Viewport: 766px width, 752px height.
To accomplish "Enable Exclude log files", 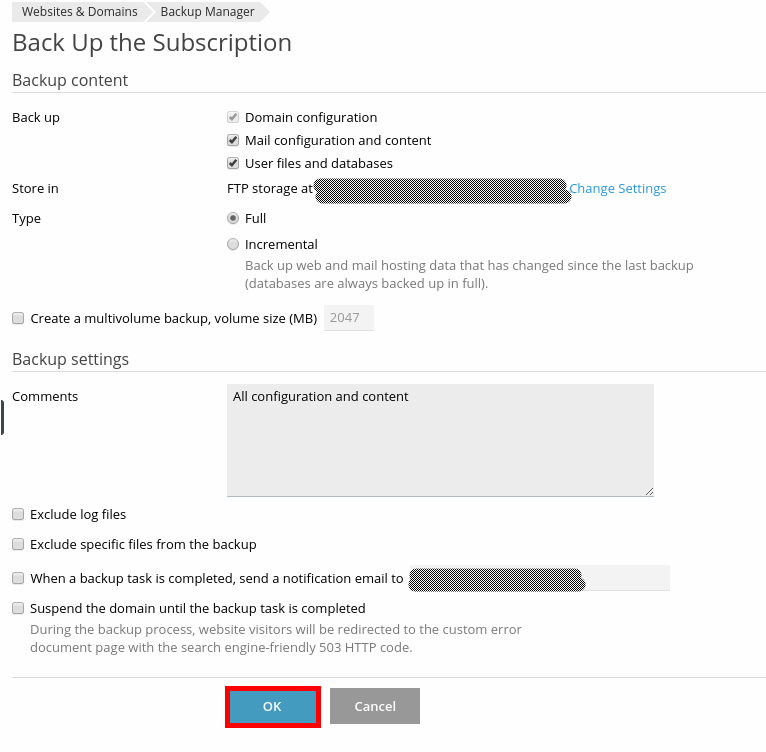I will point(18,515).
